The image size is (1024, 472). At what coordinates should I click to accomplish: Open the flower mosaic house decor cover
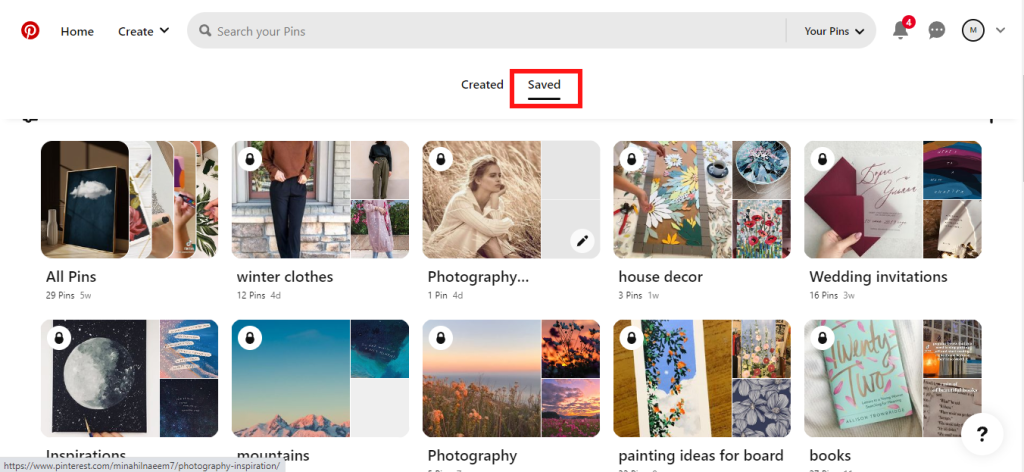pyautogui.click(x=672, y=200)
